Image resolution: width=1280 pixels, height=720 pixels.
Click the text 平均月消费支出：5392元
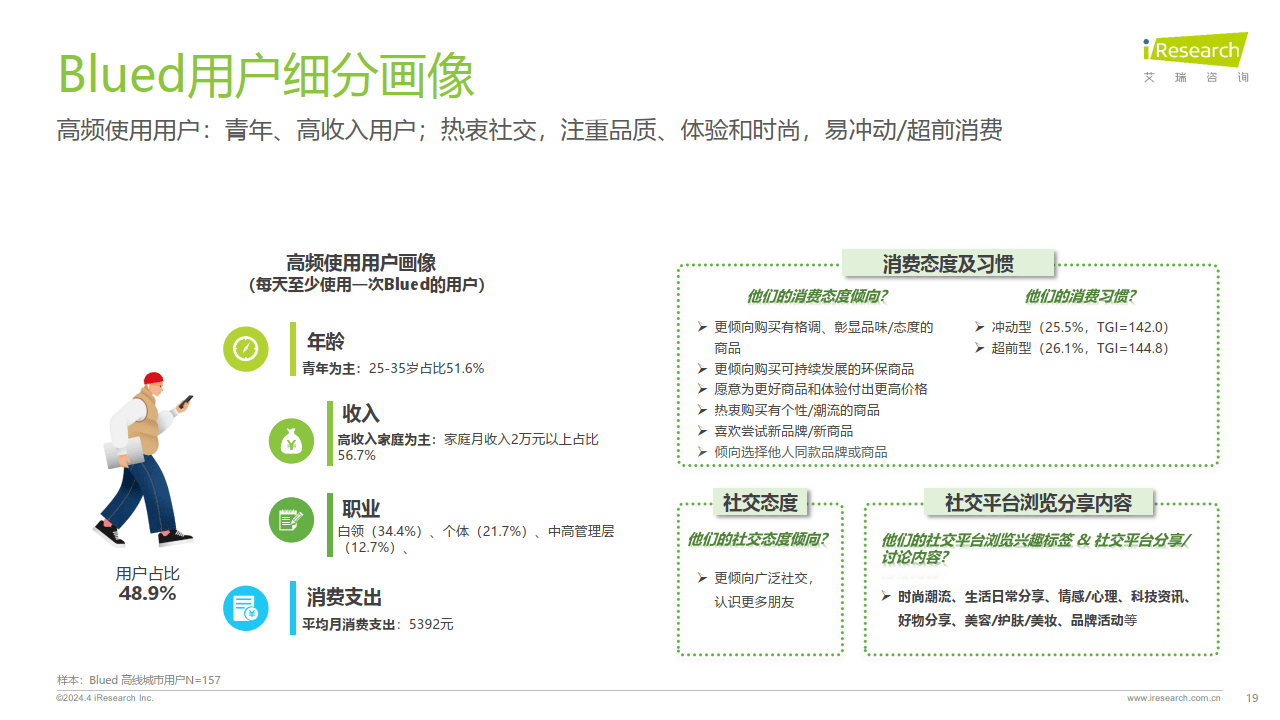[x=378, y=624]
